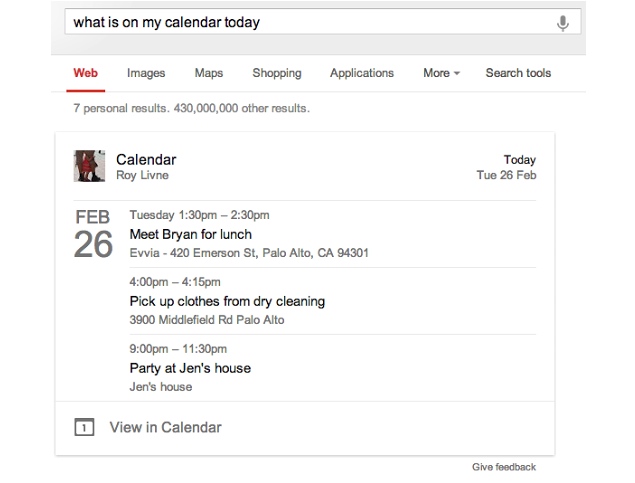Screen dimensions: 635x483
Task: Click the Give feedback link
Action: (504, 467)
